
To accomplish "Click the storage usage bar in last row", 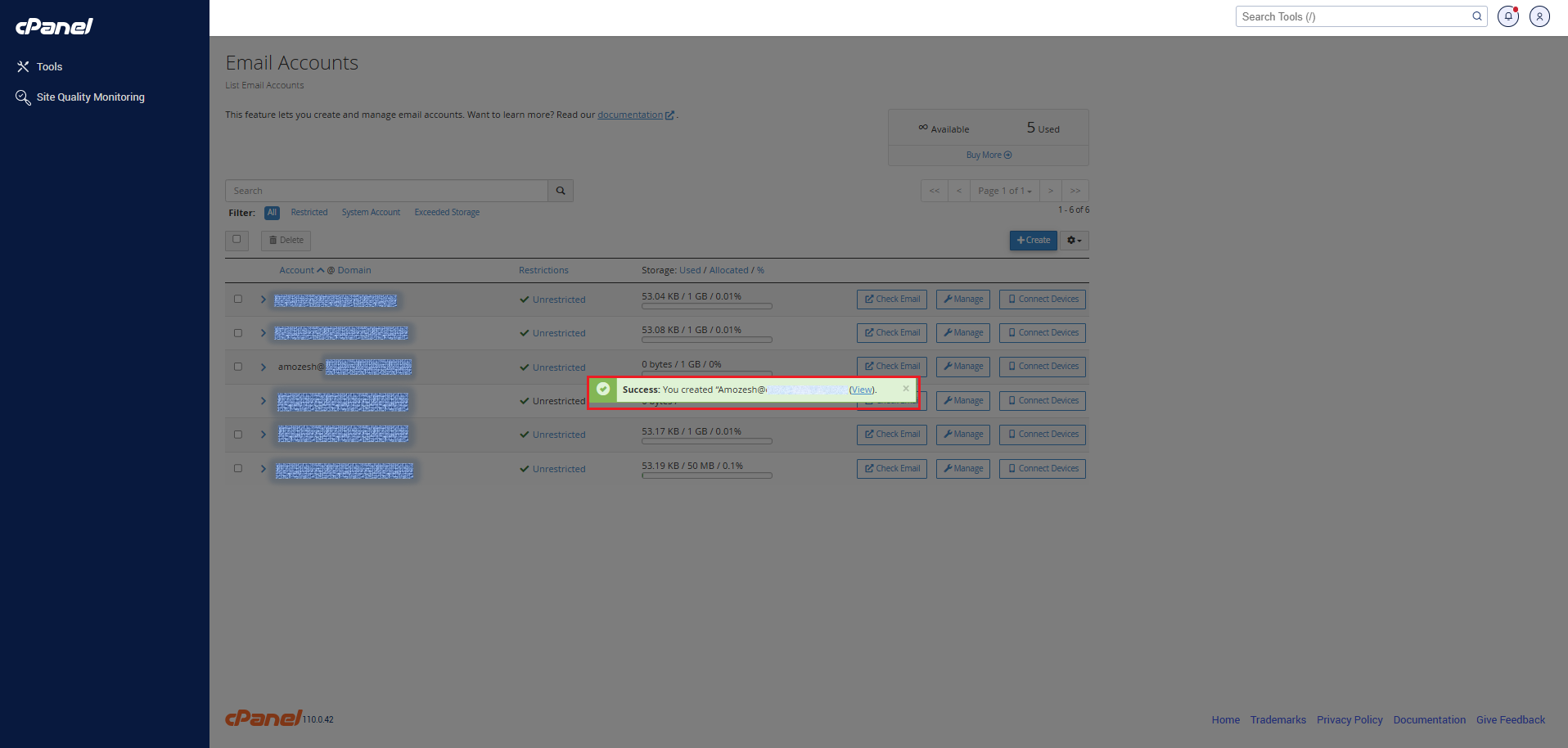I will coord(706,475).
